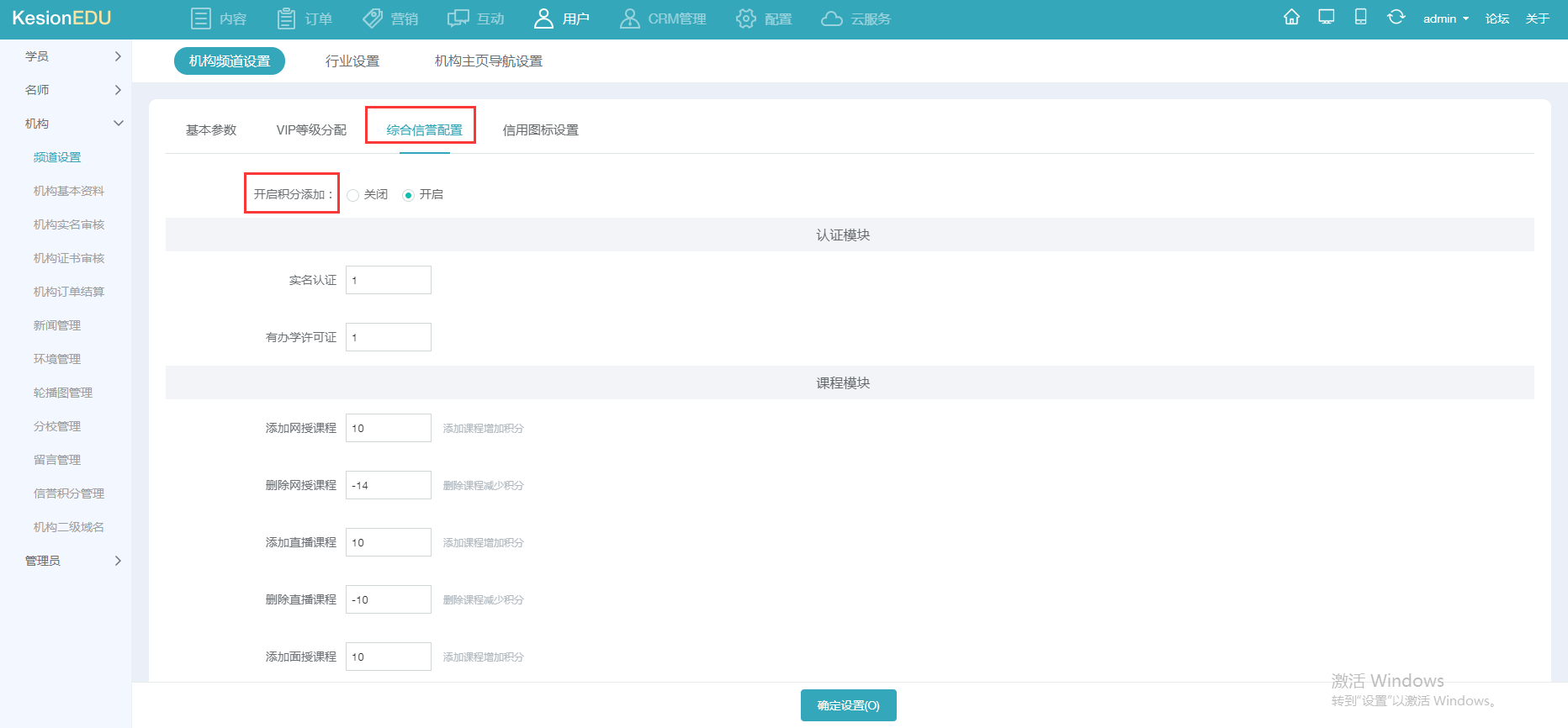The width and height of the screenshot is (1568, 728).
Task: Click the 确定设置(O) button
Action: click(848, 705)
